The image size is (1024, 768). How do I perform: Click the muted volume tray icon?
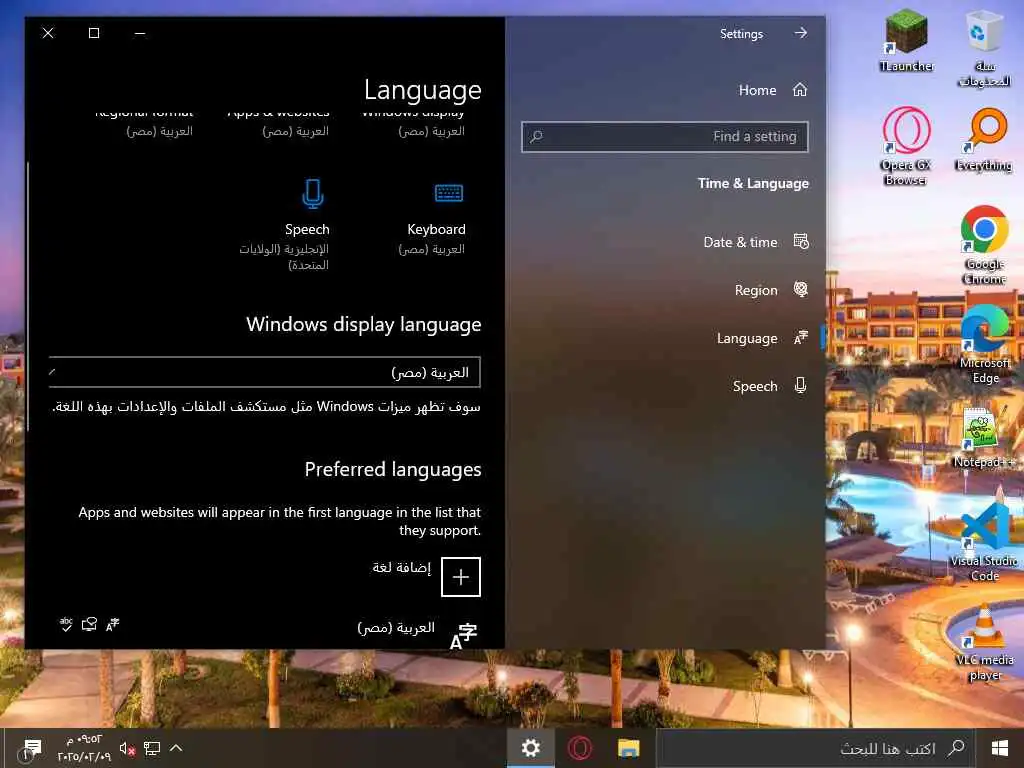pyautogui.click(x=127, y=748)
